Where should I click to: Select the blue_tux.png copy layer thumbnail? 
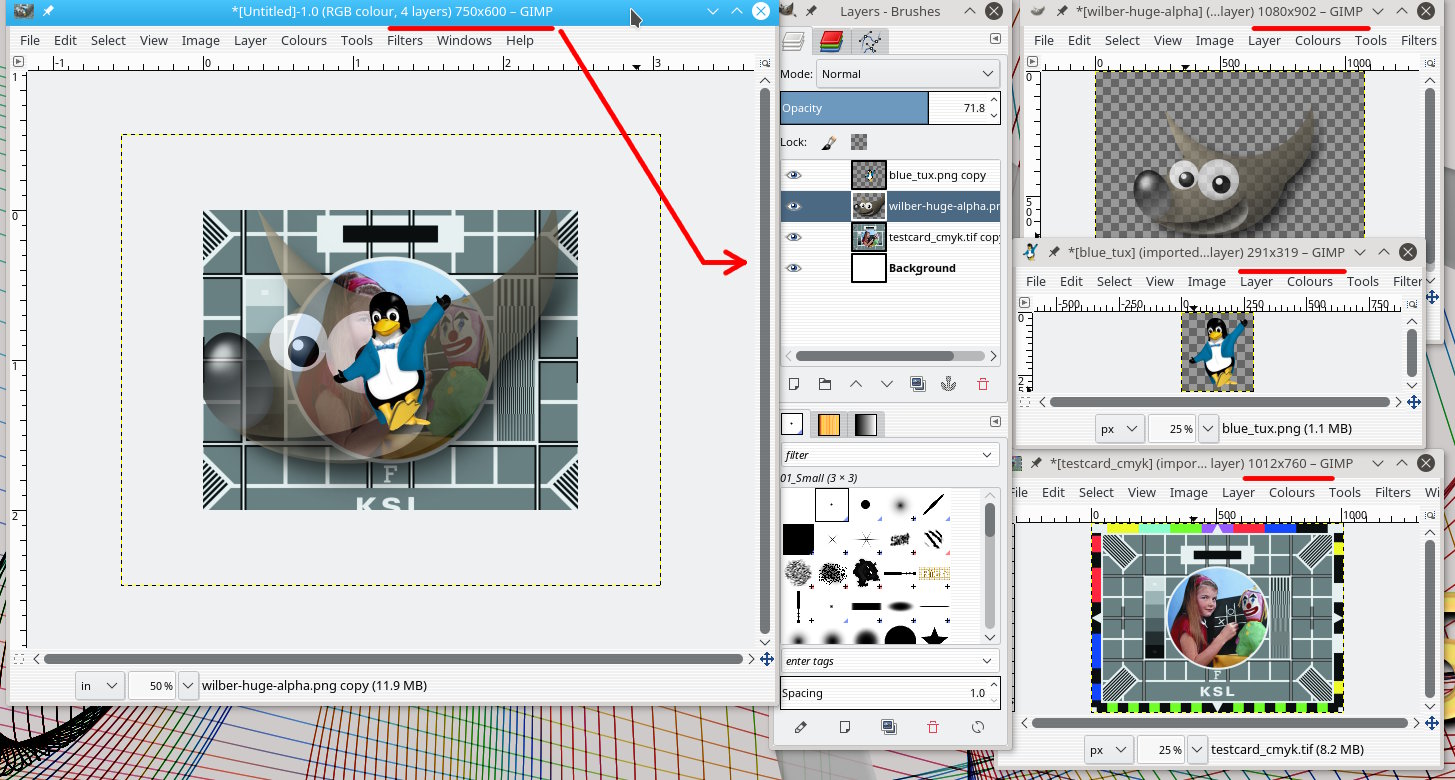(869, 175)
